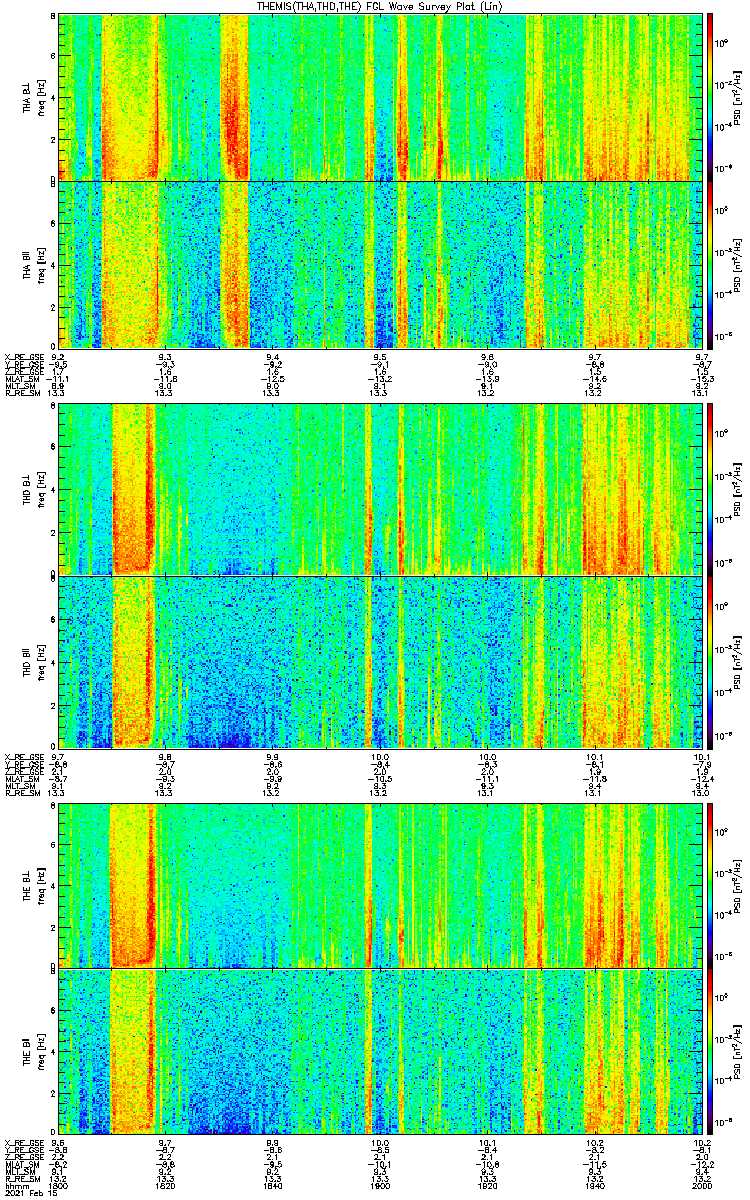Select the THE B-perpendicular spectrogram panel
The width and height of the screenshot is (750, 1200).
click(x=379, y=884)
